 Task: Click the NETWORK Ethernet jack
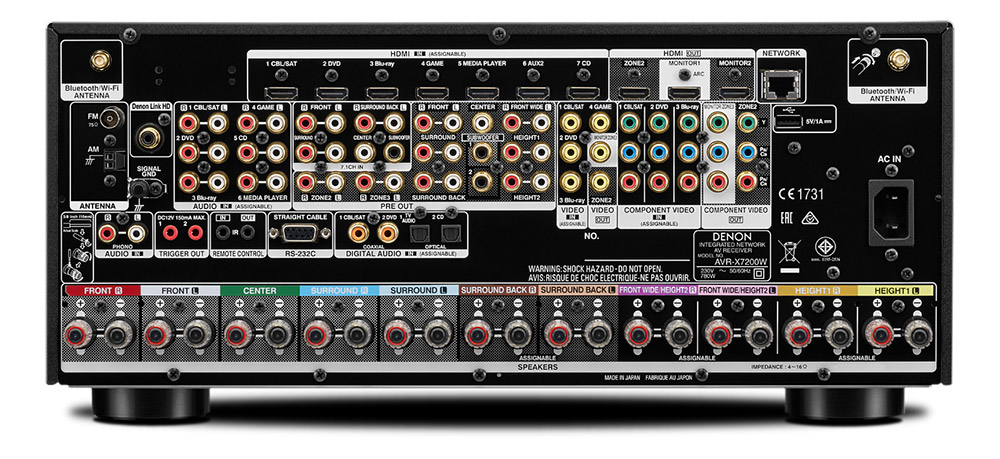pyautogui.click(x=781, y=84)
